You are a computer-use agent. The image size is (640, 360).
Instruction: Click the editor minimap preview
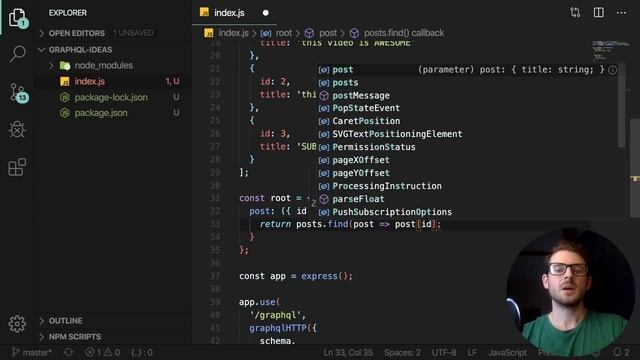coord(610,50)
